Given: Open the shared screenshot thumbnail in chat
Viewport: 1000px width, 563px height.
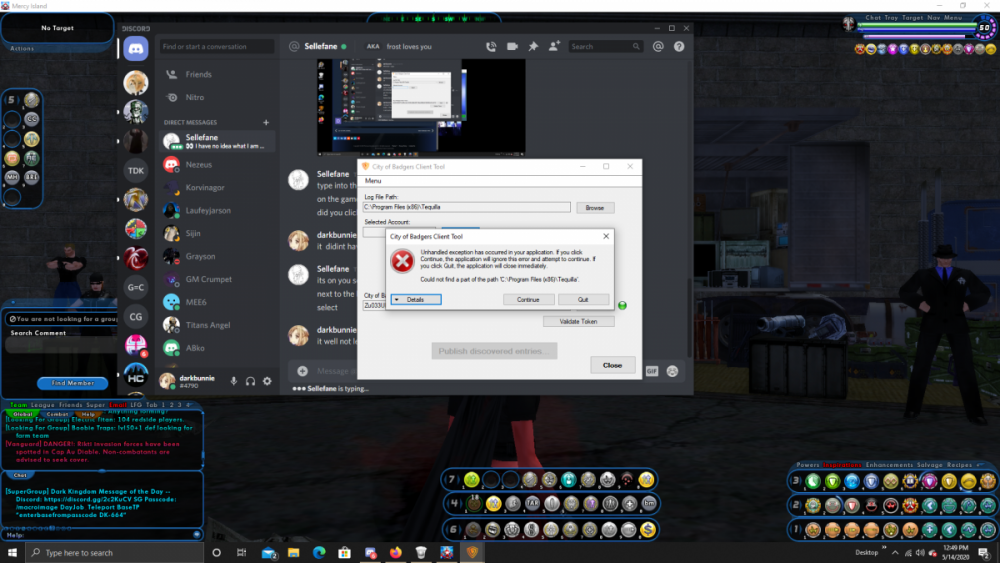Looking at the screenshot, I should coord(421,107).
